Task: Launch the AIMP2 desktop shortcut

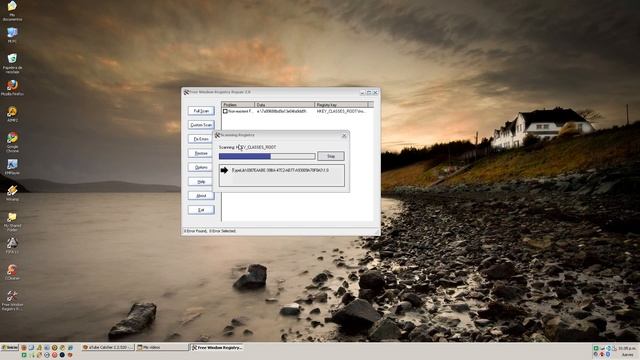Action: pyautogui.click(x=12, y=114)
